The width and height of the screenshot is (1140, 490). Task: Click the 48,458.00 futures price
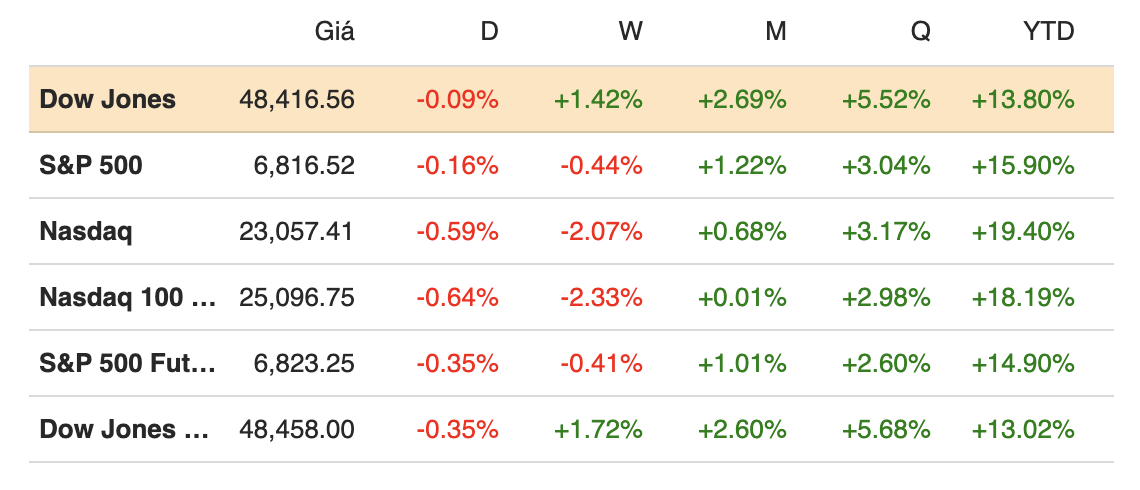297,429
